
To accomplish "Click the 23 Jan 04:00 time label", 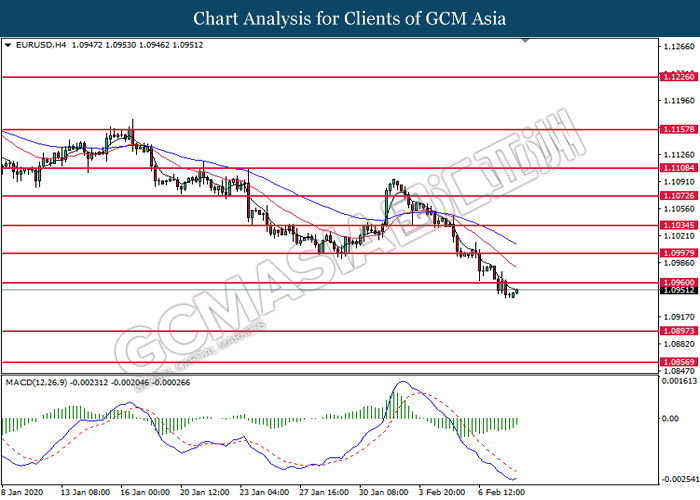I will pos(264,492).
